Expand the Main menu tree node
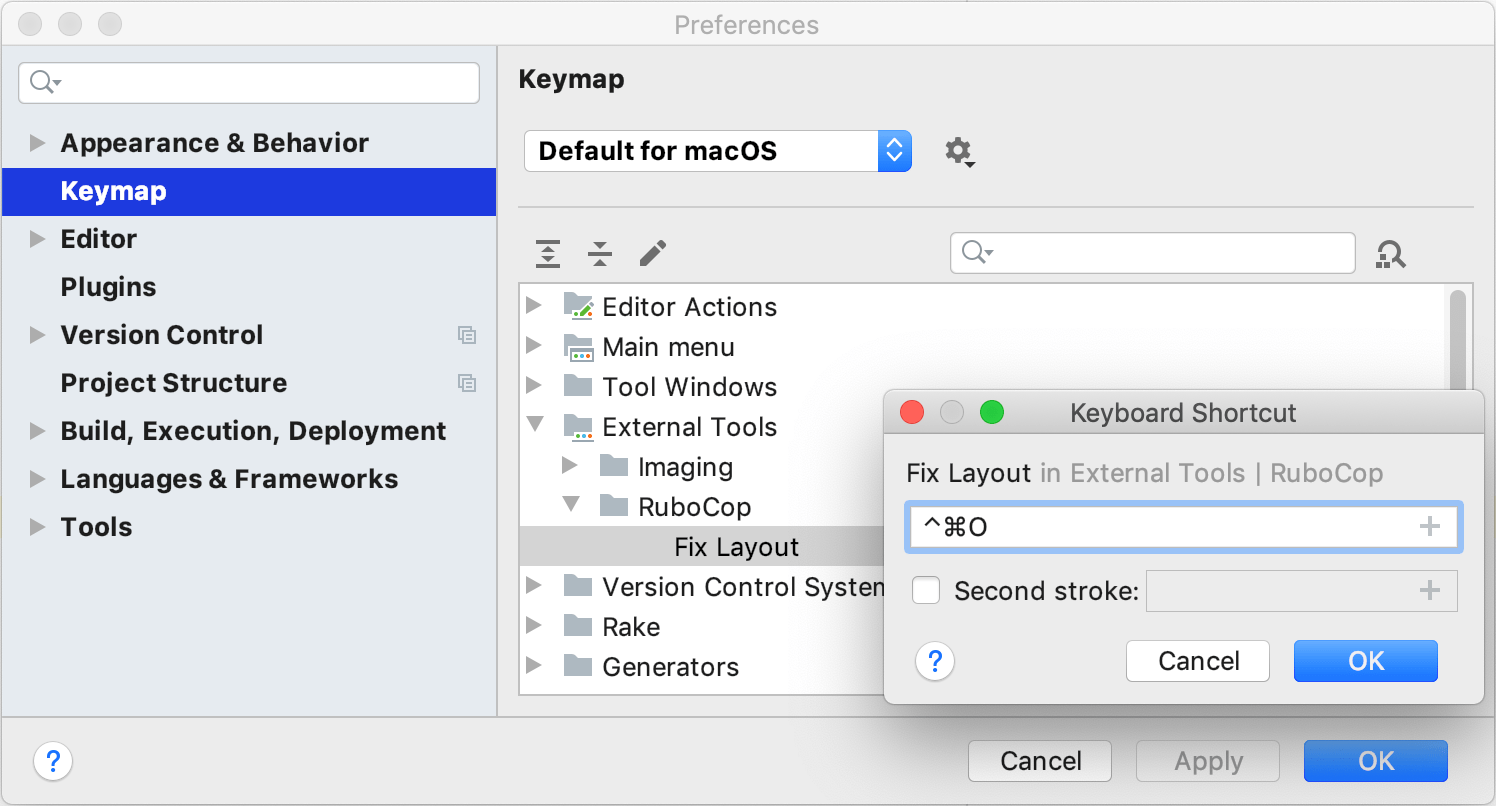Screen dimensions: 1496x806 point(535,347)
